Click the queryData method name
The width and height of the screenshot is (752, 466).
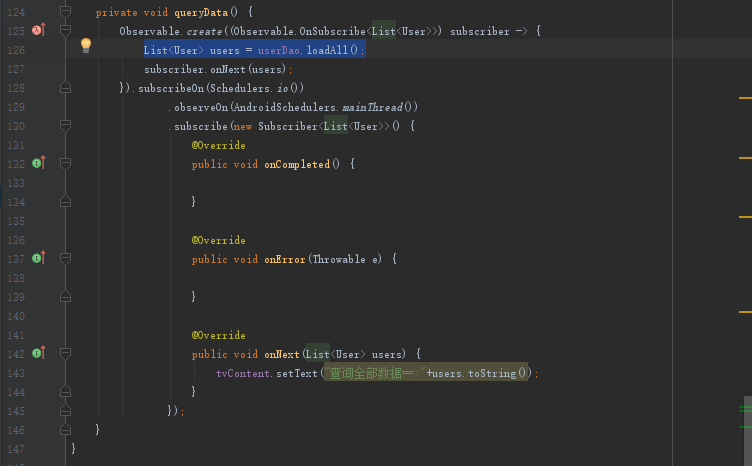(201, 12)
